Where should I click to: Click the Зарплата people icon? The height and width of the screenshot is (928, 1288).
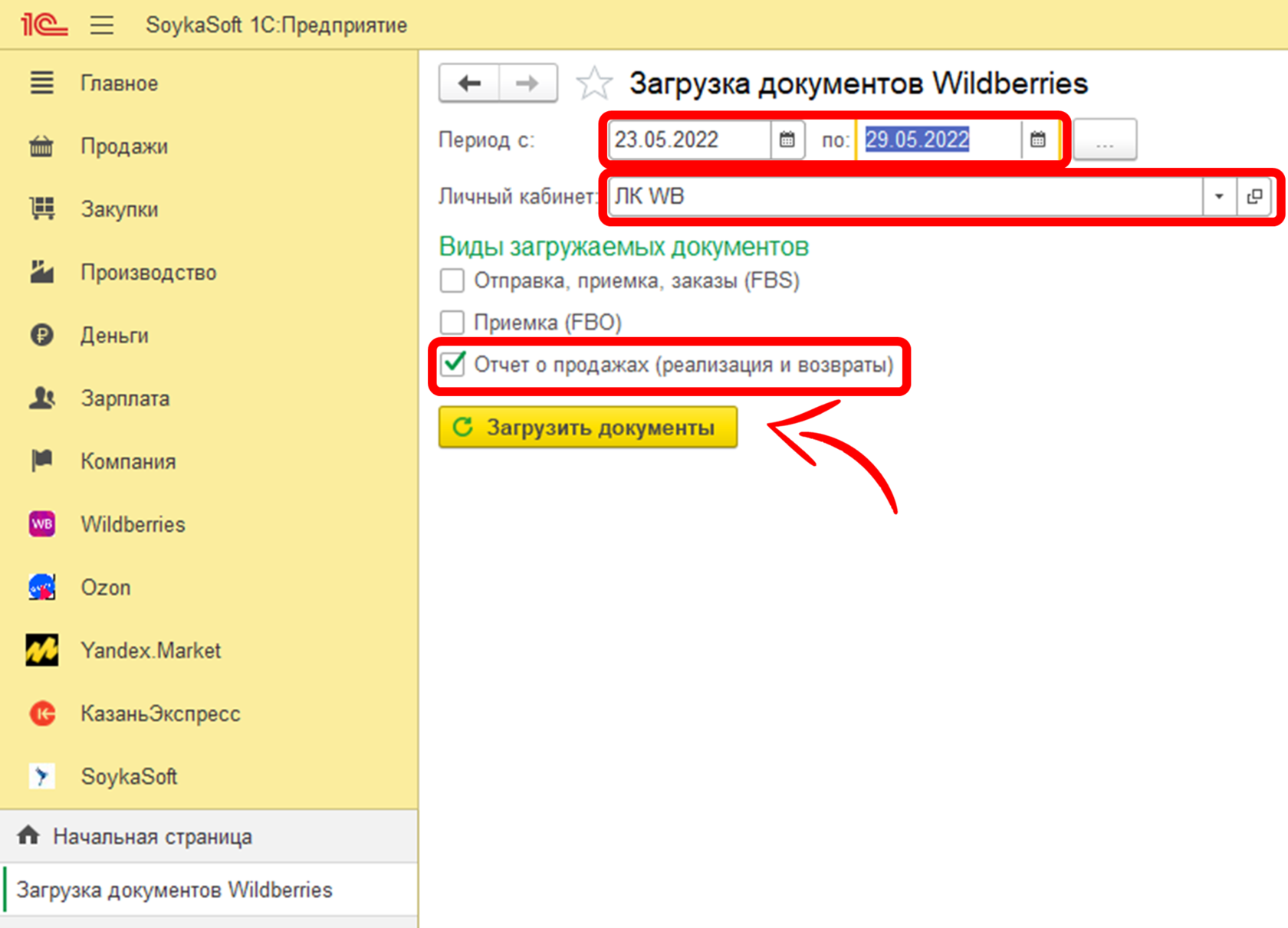pos(42,398)
